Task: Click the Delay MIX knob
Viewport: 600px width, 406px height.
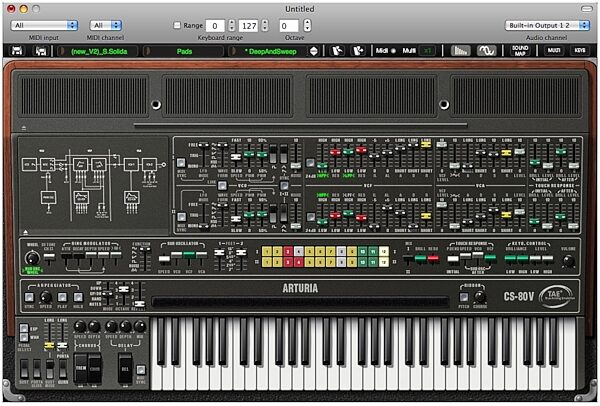Action: click(x=140, y=326)
